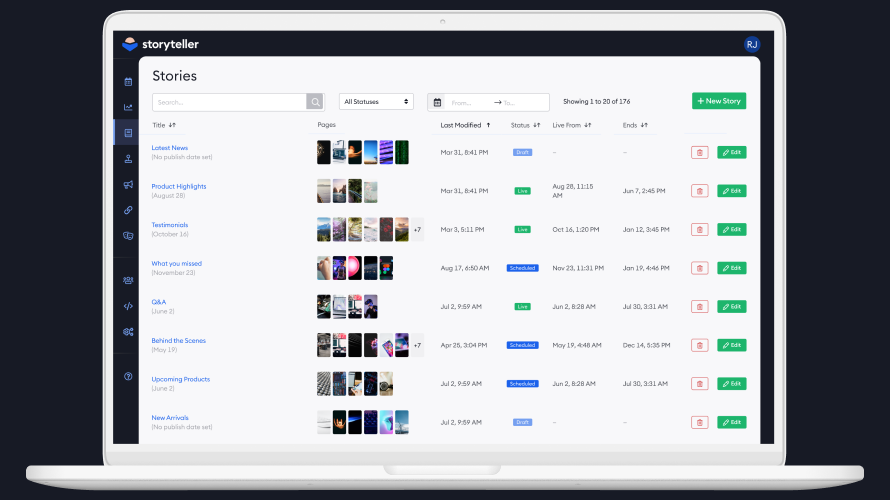Image resolution: width=890 pixels, height=500 pixels.
Task: Open the theater masks icon in sidebar
Action: (128, 236)
